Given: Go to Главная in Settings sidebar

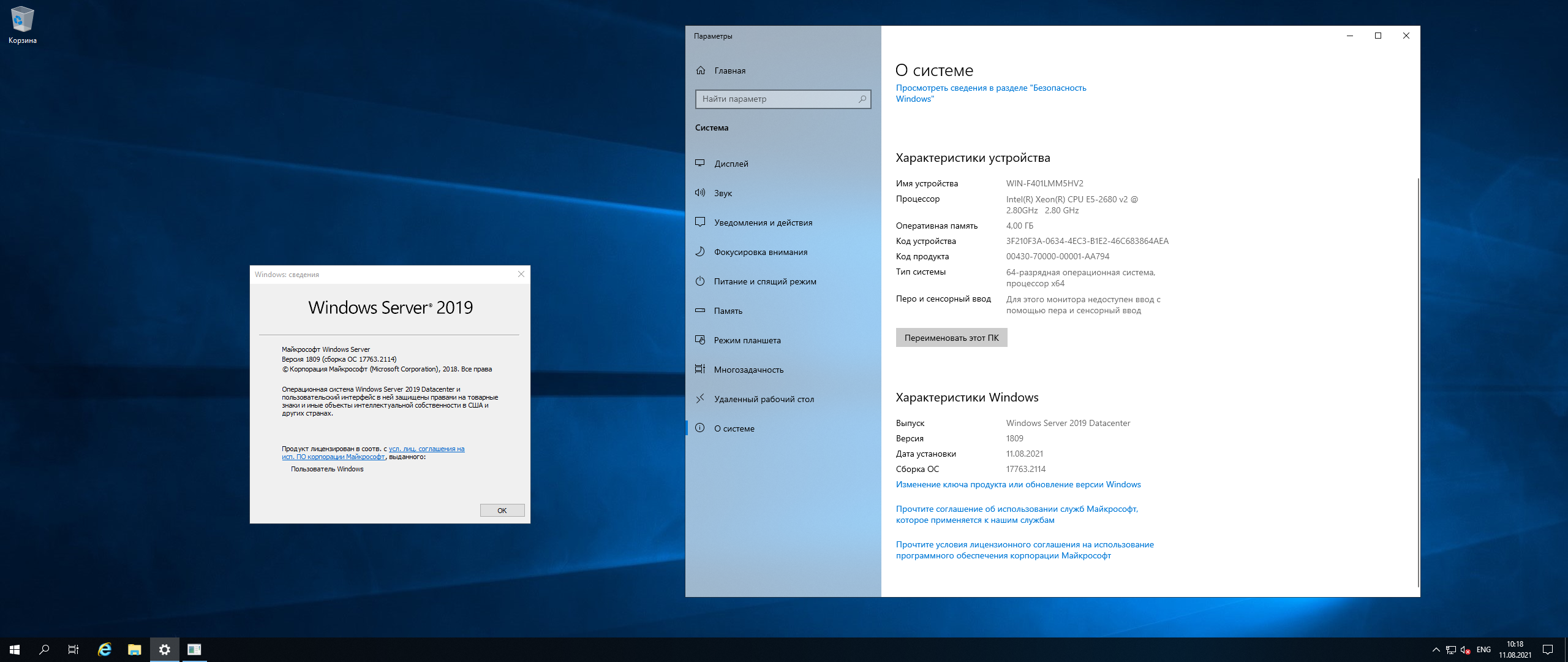Looking at the screenshot, I should point(783,70).
